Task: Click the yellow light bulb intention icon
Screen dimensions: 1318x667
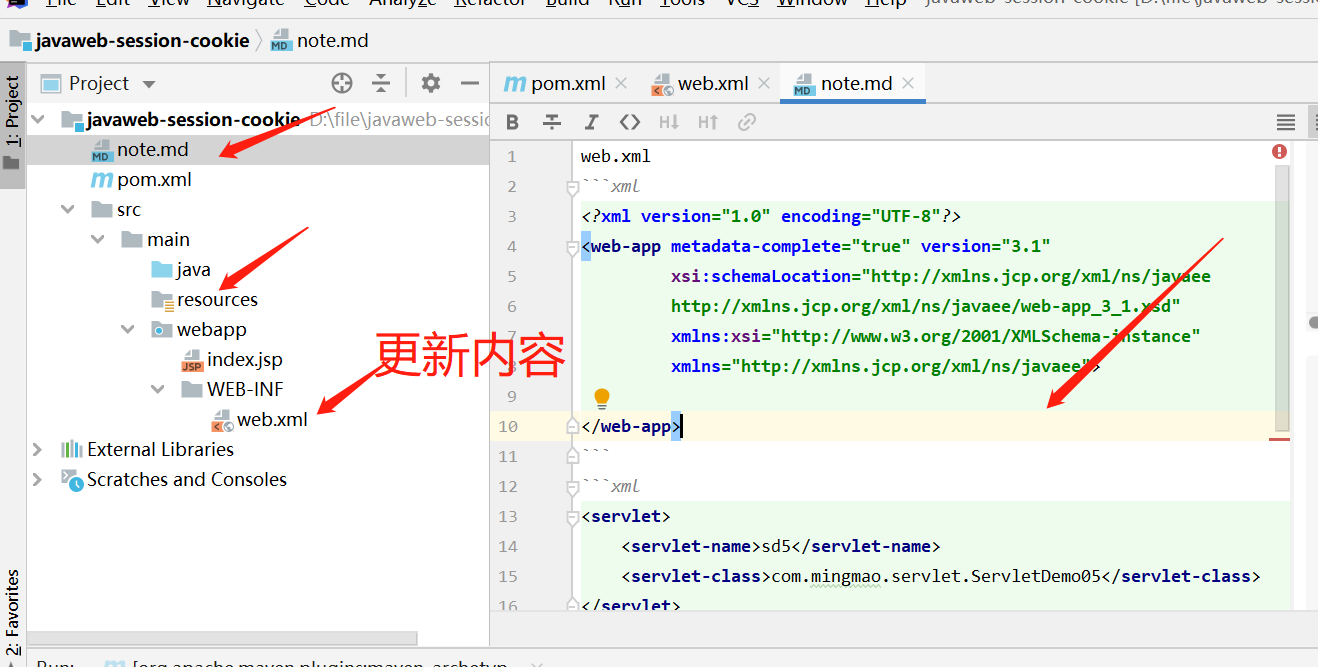Action: coord(601,399)
